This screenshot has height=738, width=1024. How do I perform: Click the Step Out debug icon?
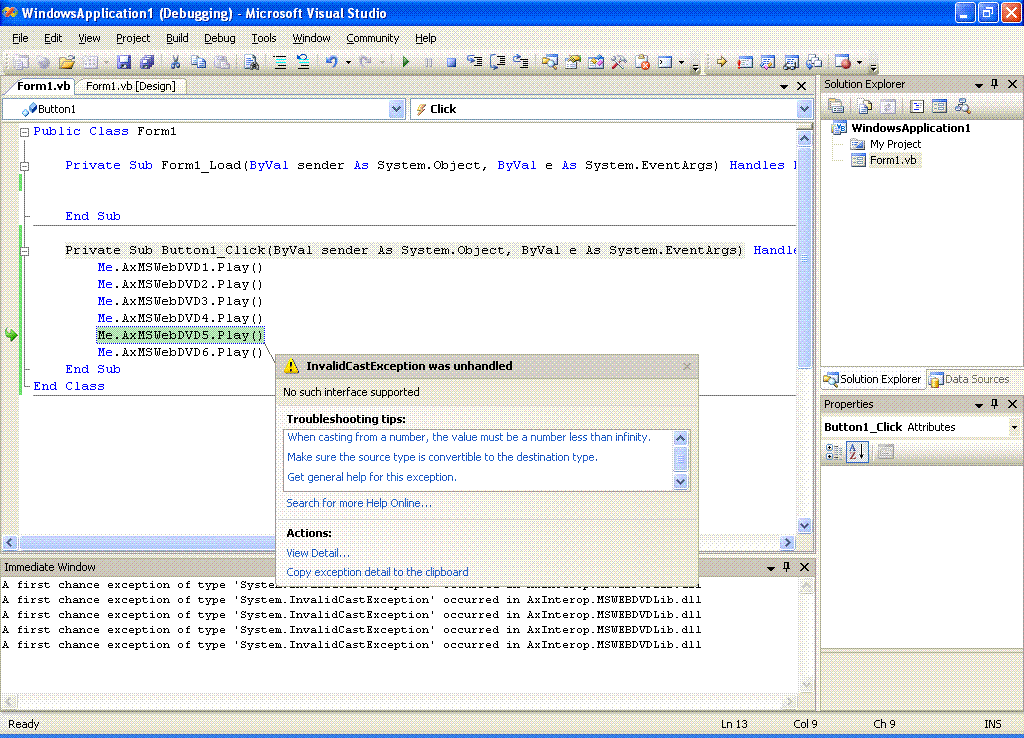tap(520, 63)
